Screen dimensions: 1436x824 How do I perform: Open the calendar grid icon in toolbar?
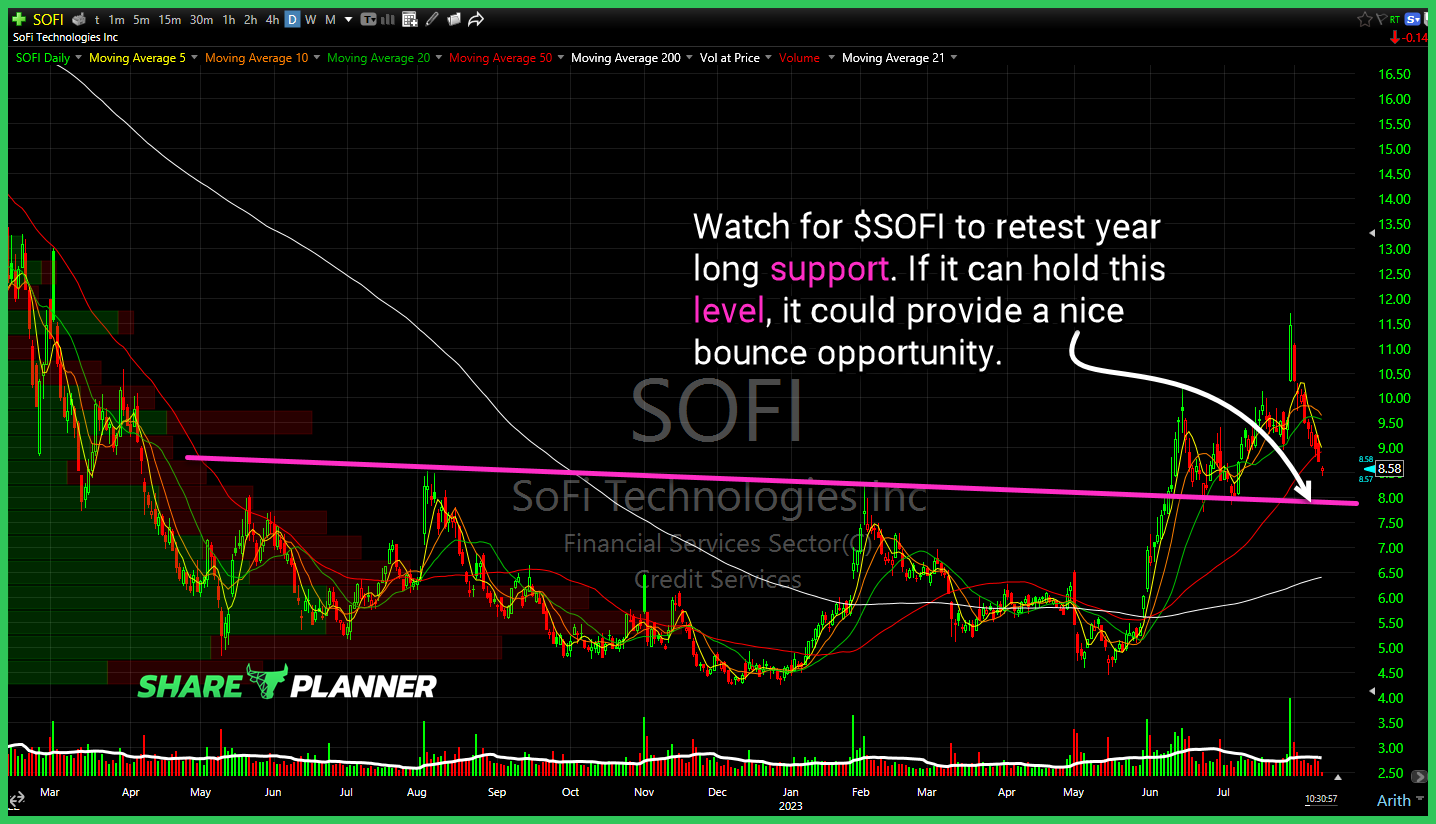click(x=409, y=19)
